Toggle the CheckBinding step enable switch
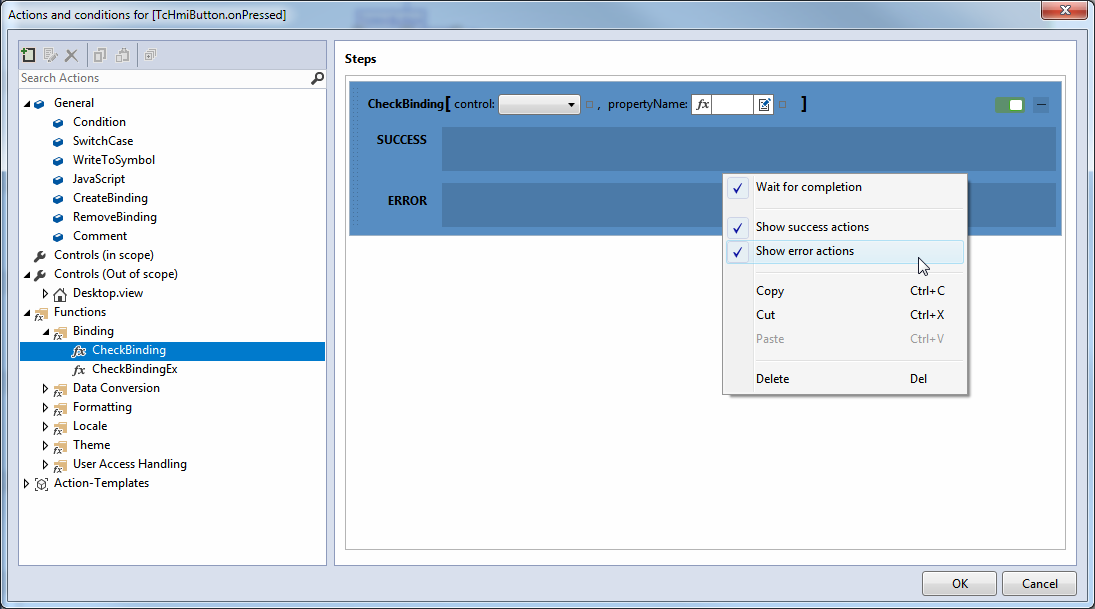 point(1010,105)
